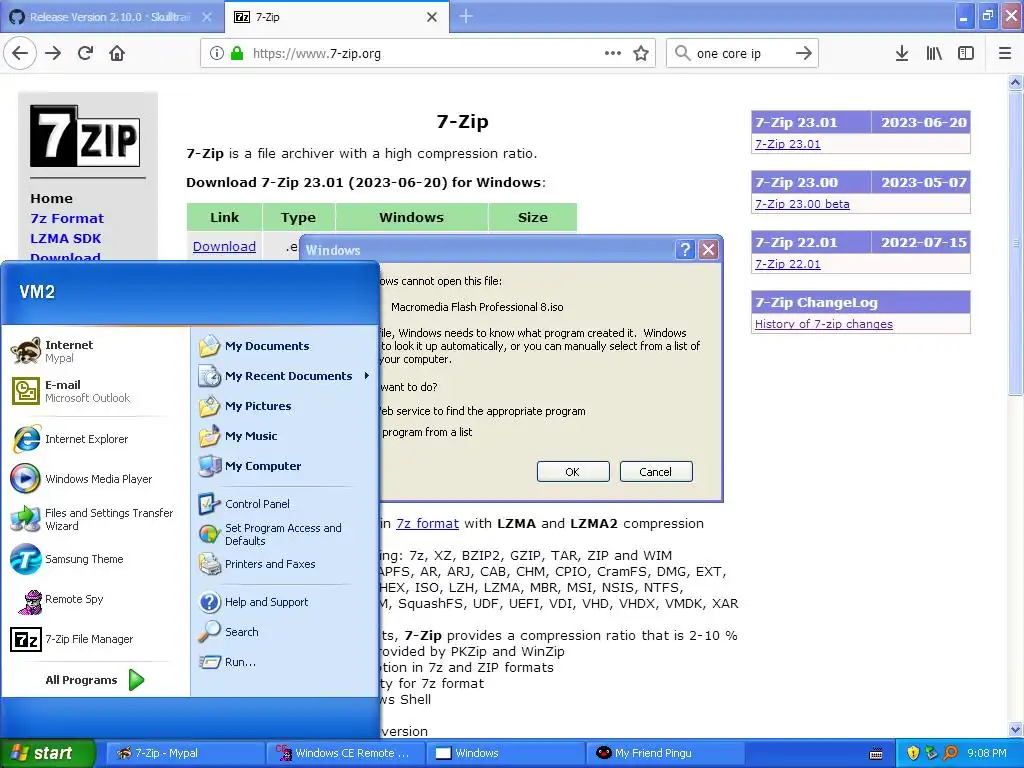Open a new browser tab

coord(466,17)
